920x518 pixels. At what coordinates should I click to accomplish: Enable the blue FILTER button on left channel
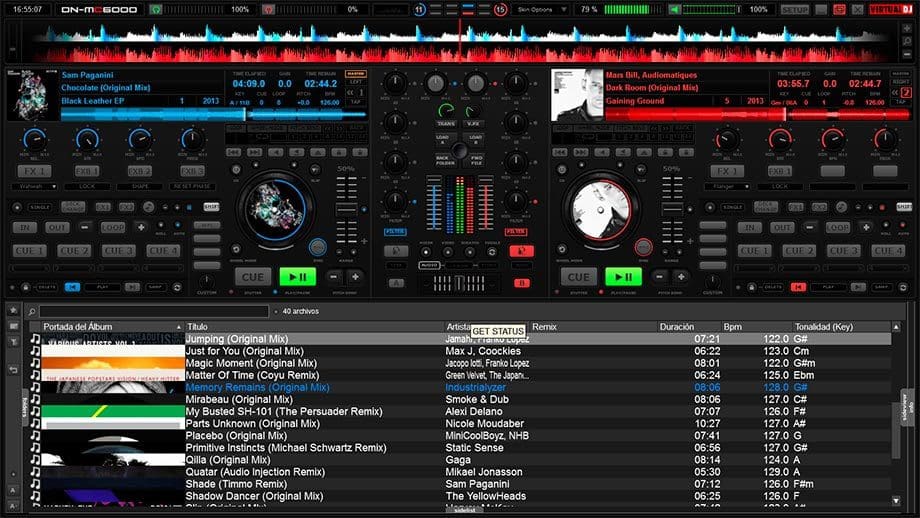coord(395,232)
